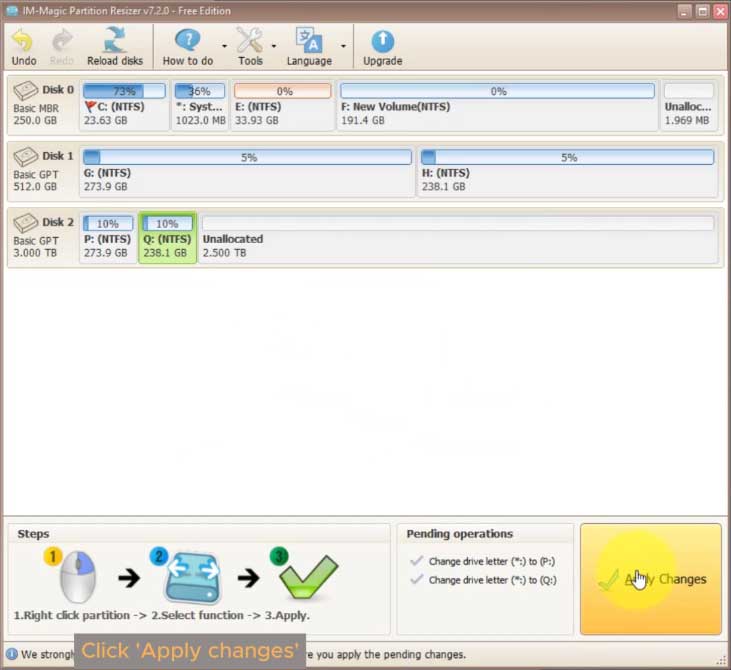Select the F: New Volume partition

497,104
